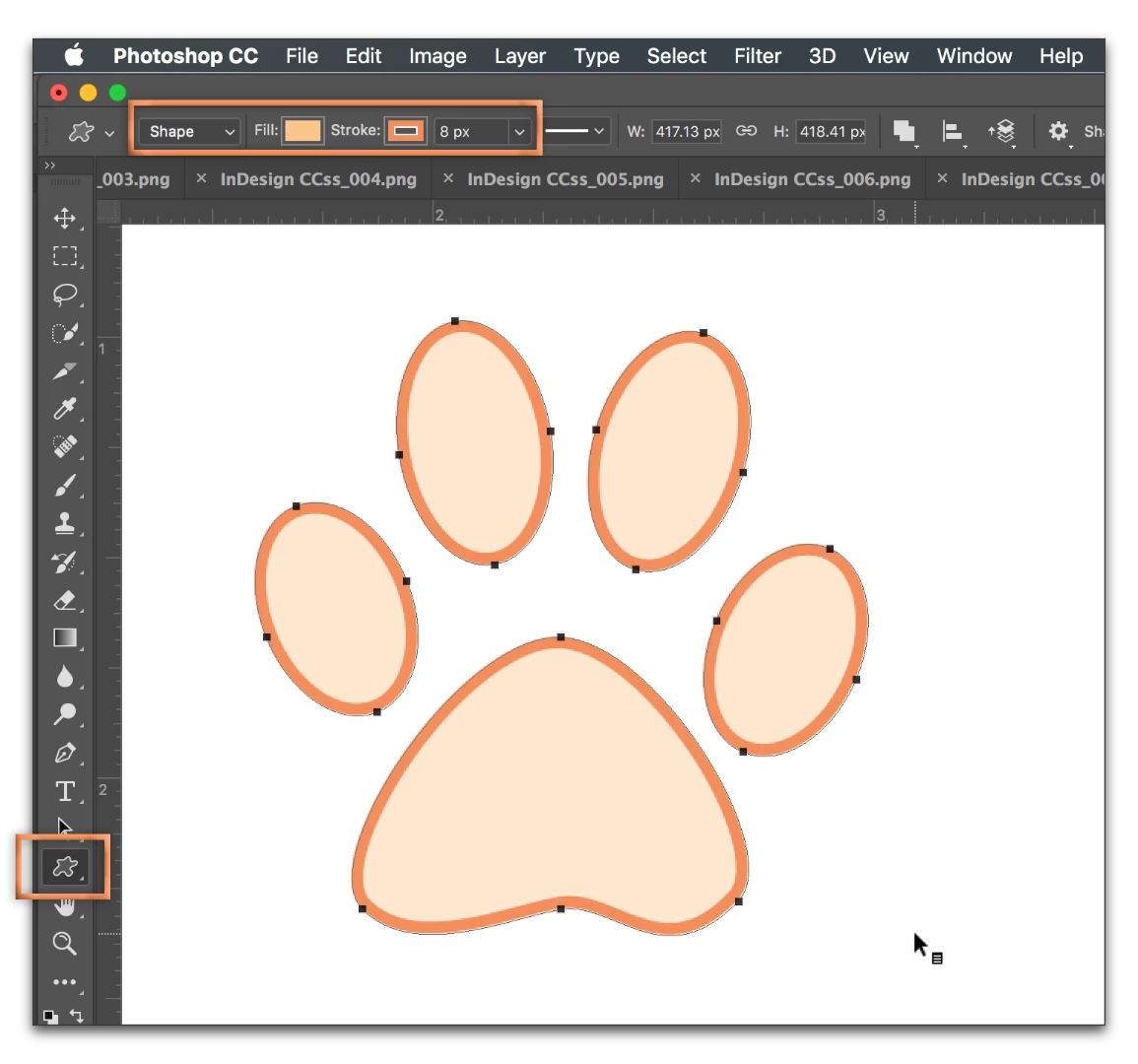Open the Window menu

tap(974, 56)
